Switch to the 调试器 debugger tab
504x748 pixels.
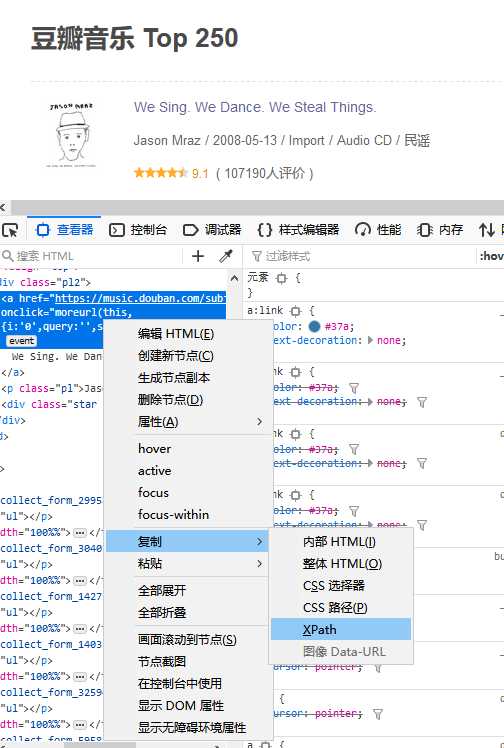[212, 230]
